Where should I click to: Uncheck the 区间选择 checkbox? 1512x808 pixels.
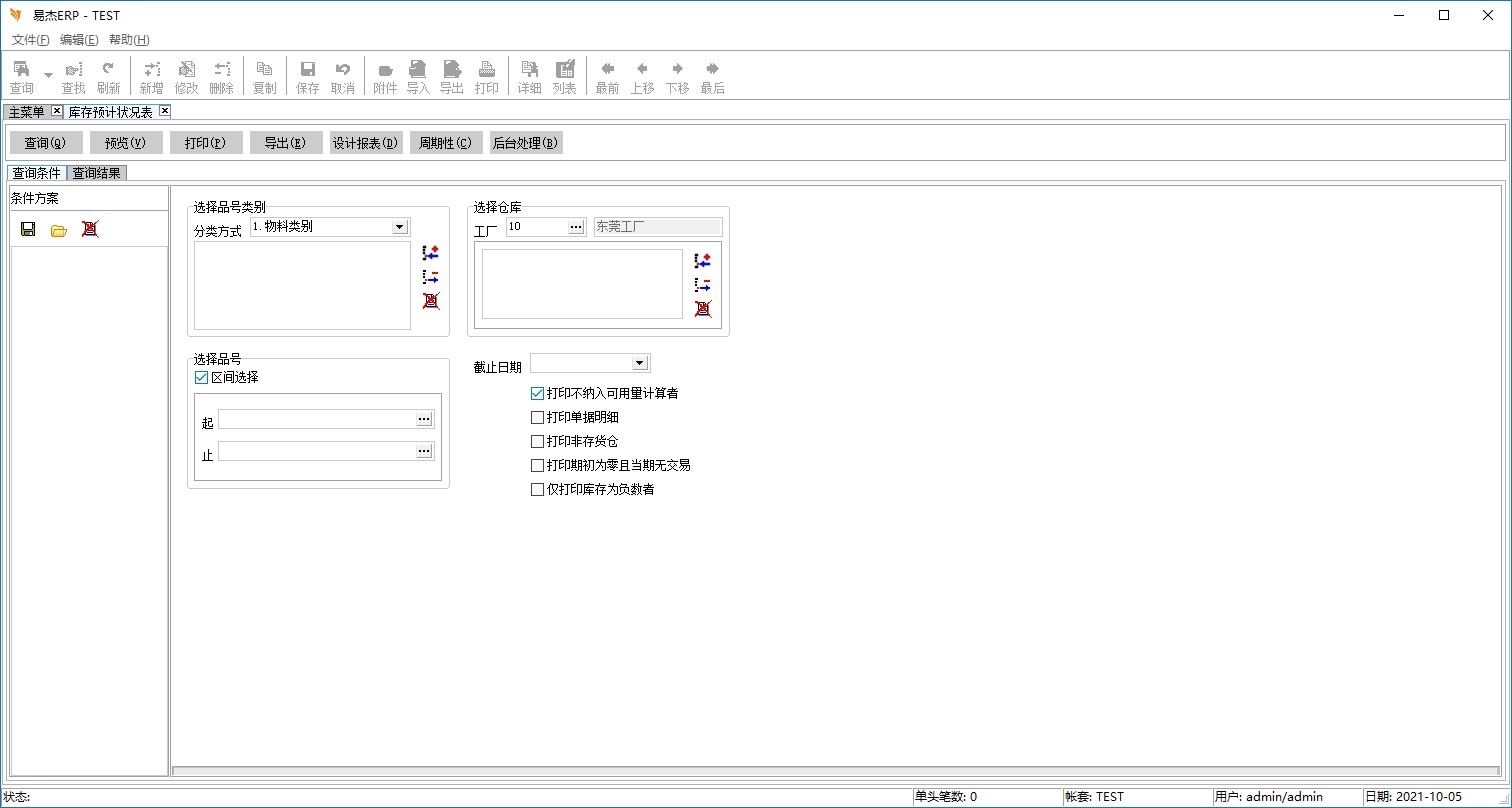(201, 377)
